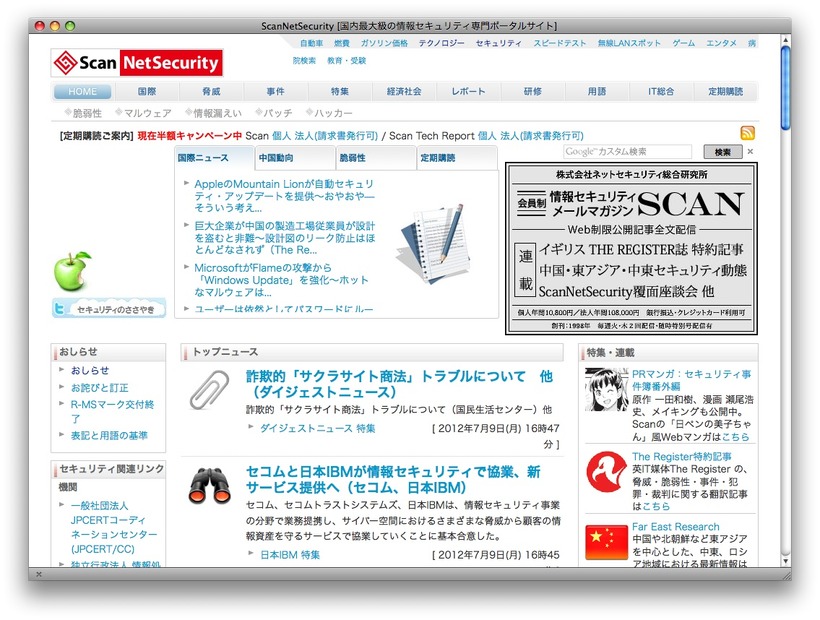Click the vertical scrollbar thumb
The image size is (820, 620).
click(x=785, y=87)
